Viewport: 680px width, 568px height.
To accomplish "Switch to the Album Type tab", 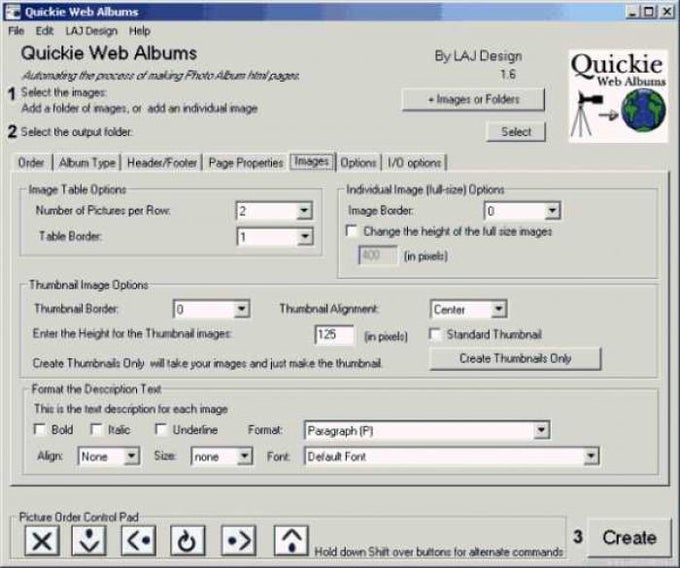I will [x=87, y=163].
